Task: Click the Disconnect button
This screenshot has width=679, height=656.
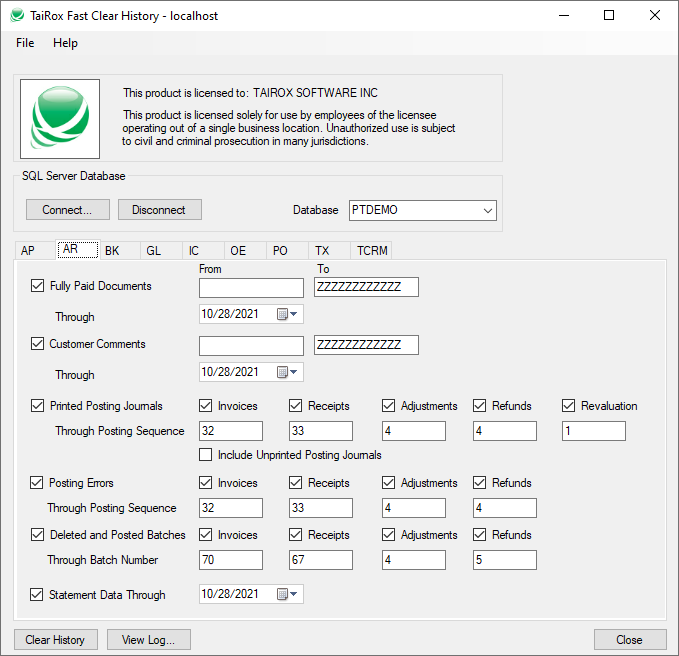Action: coord(159,210)
